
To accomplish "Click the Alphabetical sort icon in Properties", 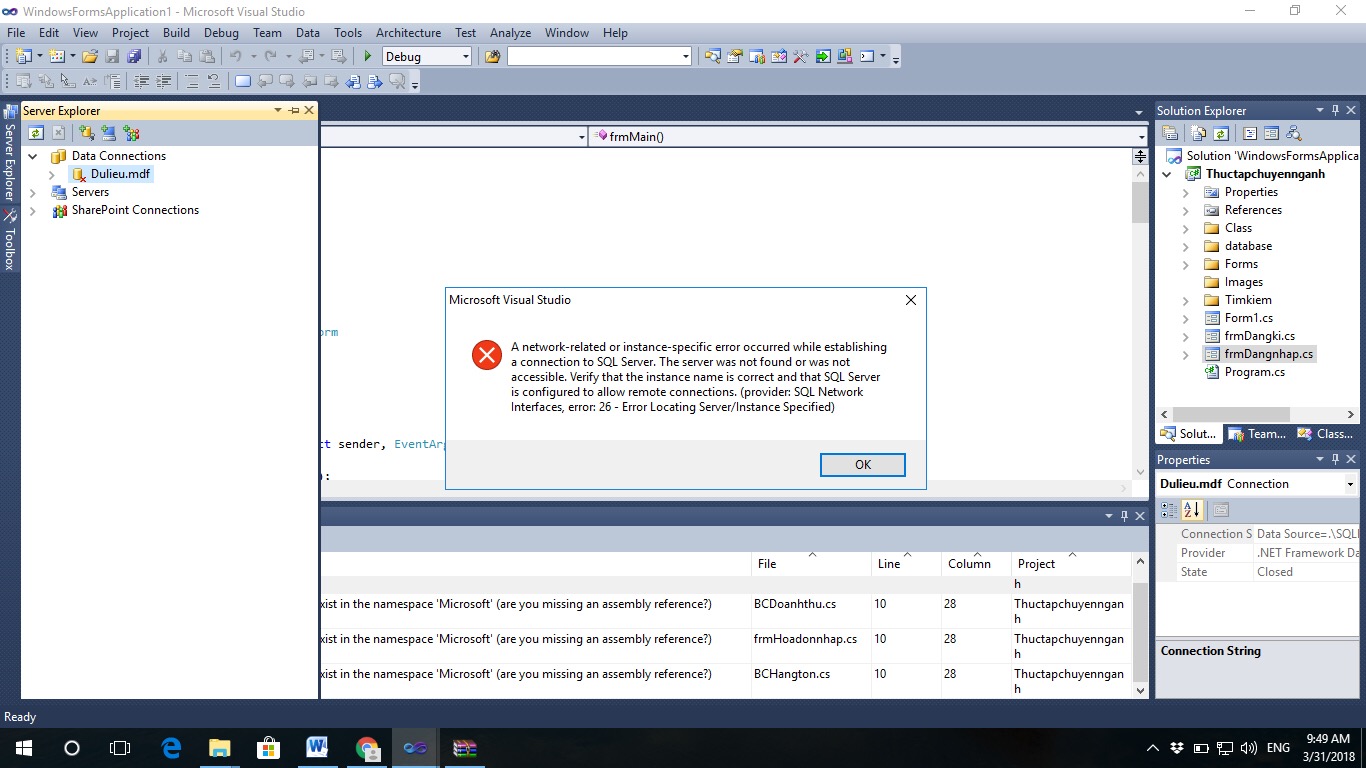I will pos(1191,510).
